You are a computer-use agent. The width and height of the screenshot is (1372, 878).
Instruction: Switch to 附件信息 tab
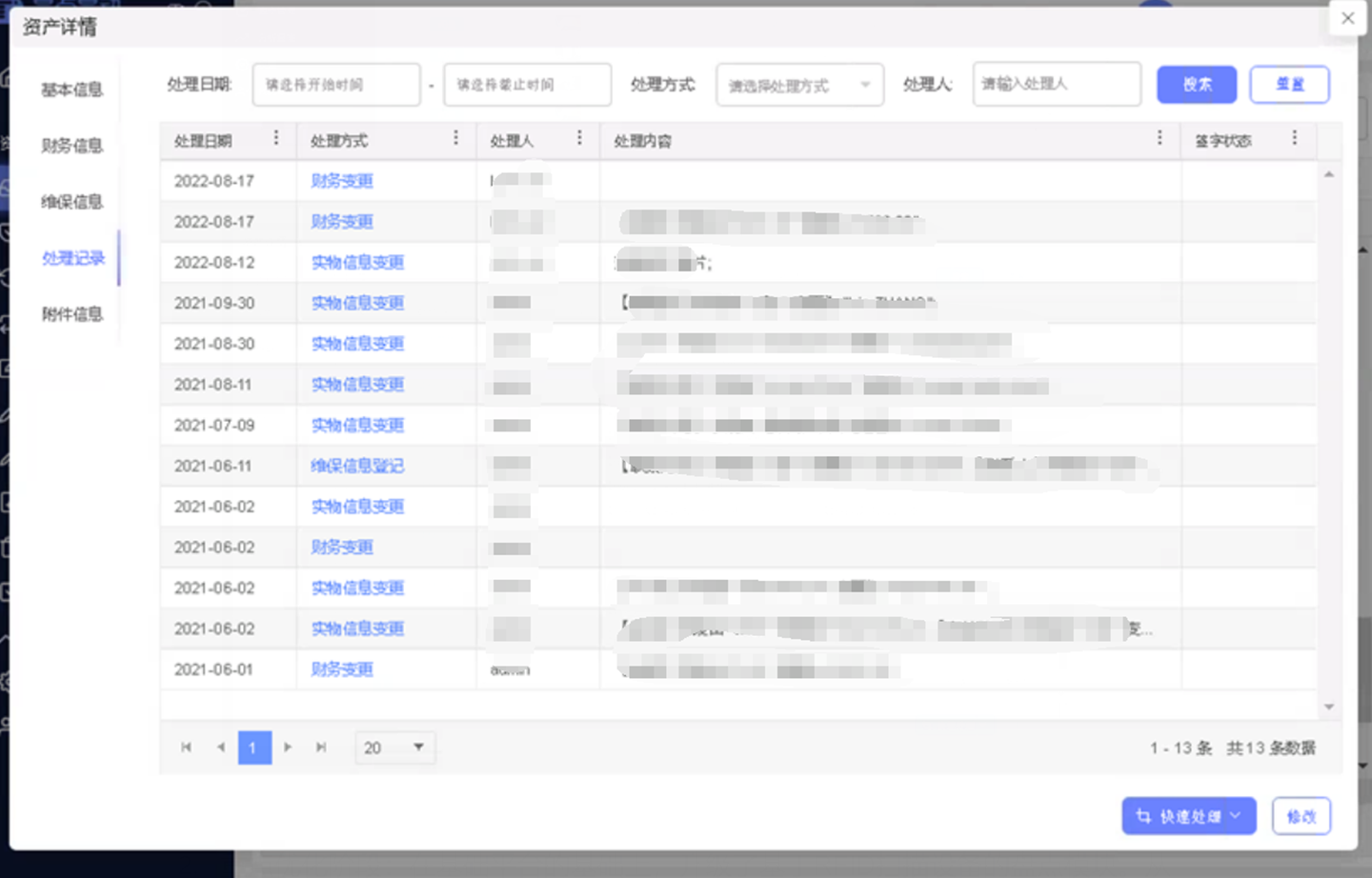(71, 314)
